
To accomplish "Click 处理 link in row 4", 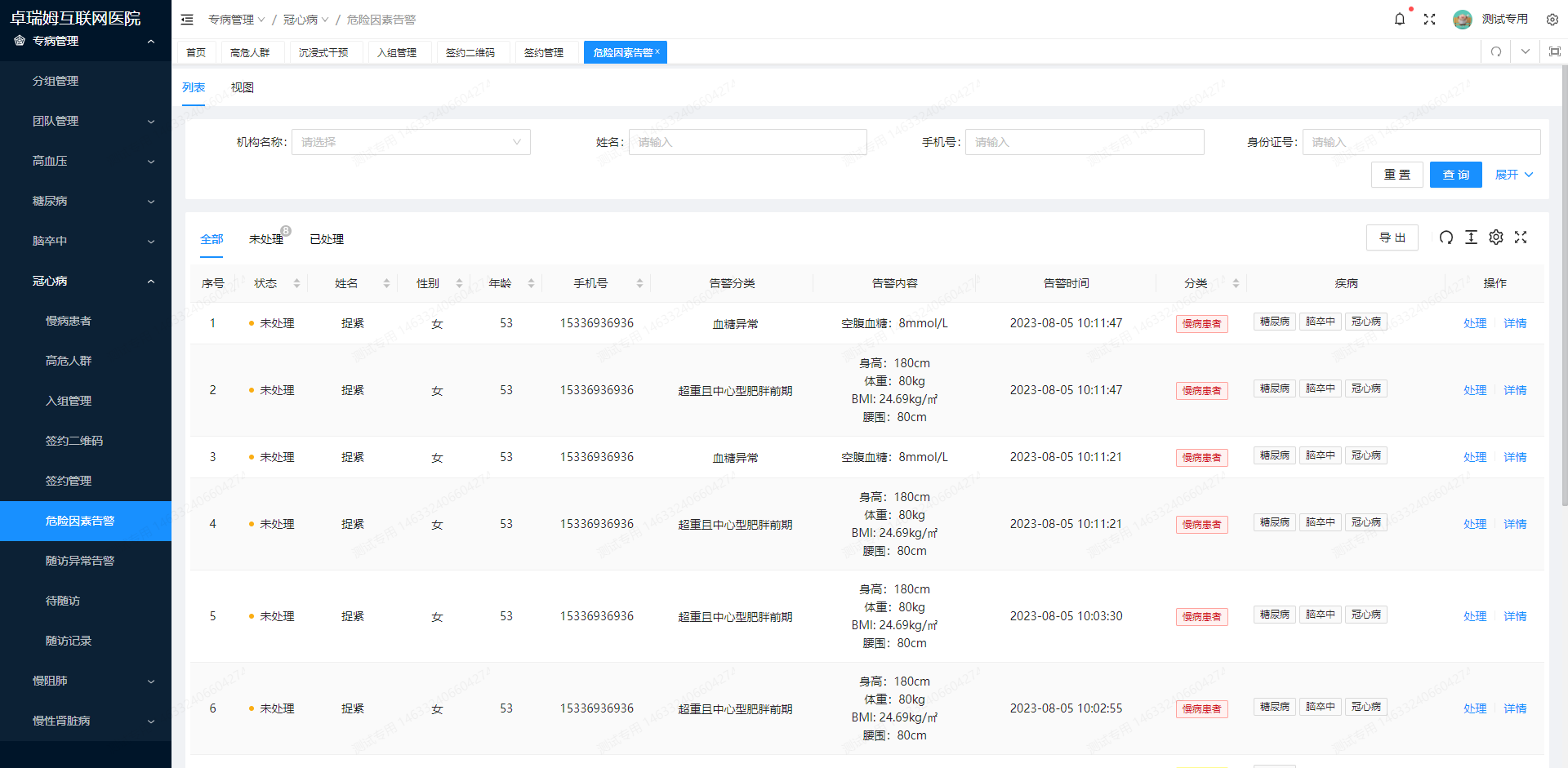I will [1475, 524].
